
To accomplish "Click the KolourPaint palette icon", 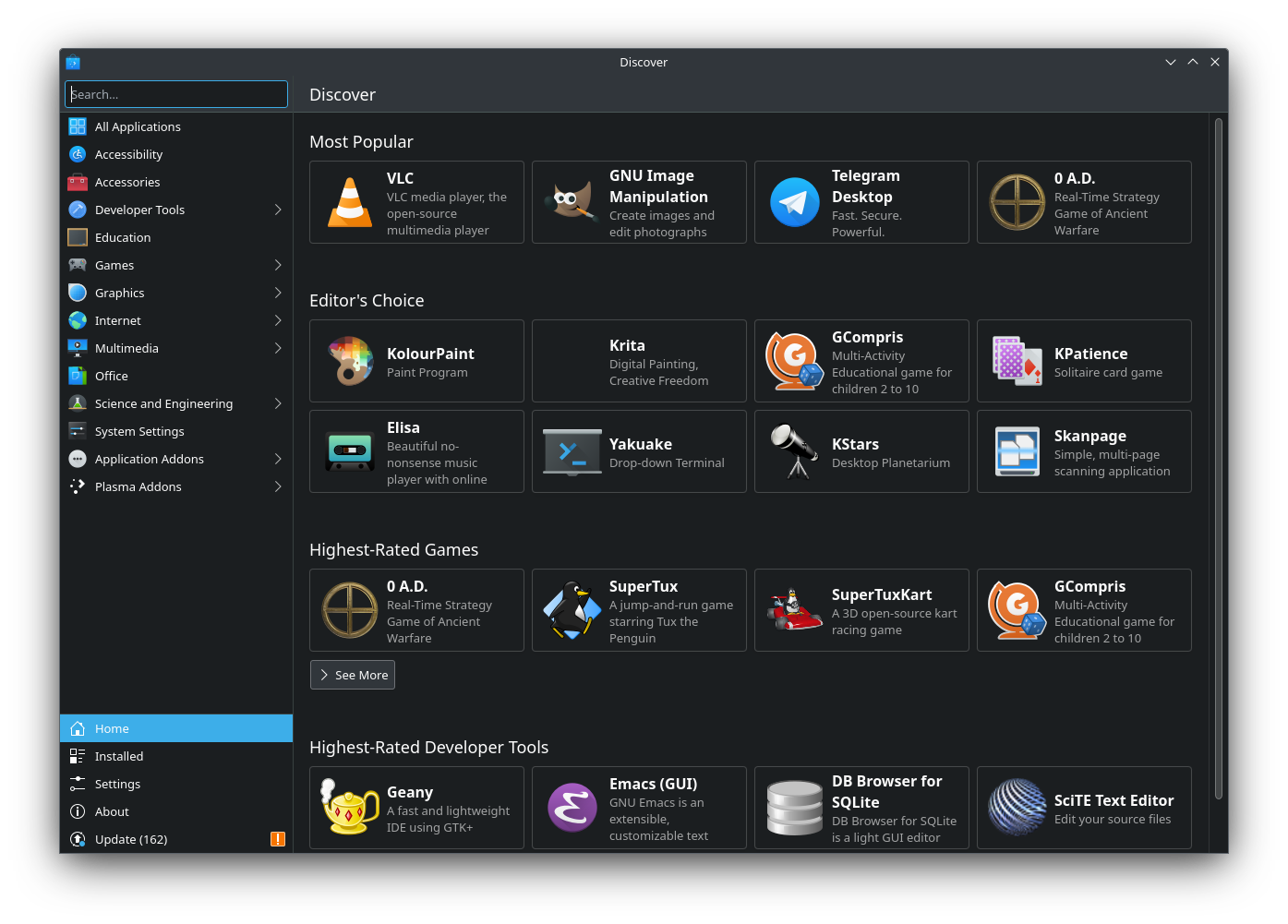I will pos(350,361).
